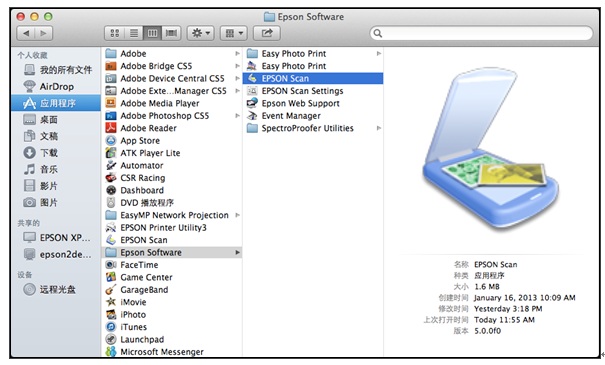The image size is (605, 365).
Task: Expand the Epson Software folder arrow
Action: 237,252
